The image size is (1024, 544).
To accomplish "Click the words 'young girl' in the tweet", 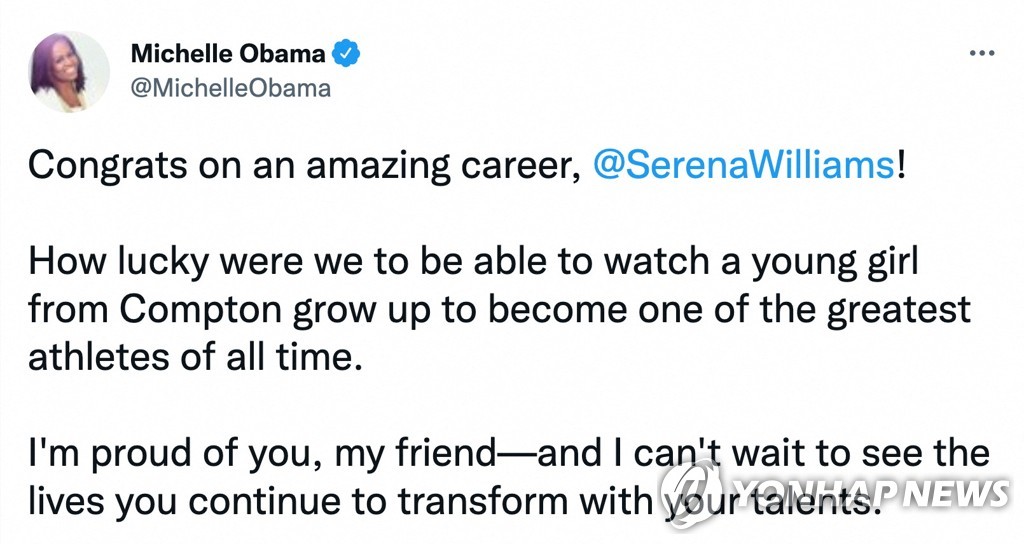I will [x=835, y=263].
